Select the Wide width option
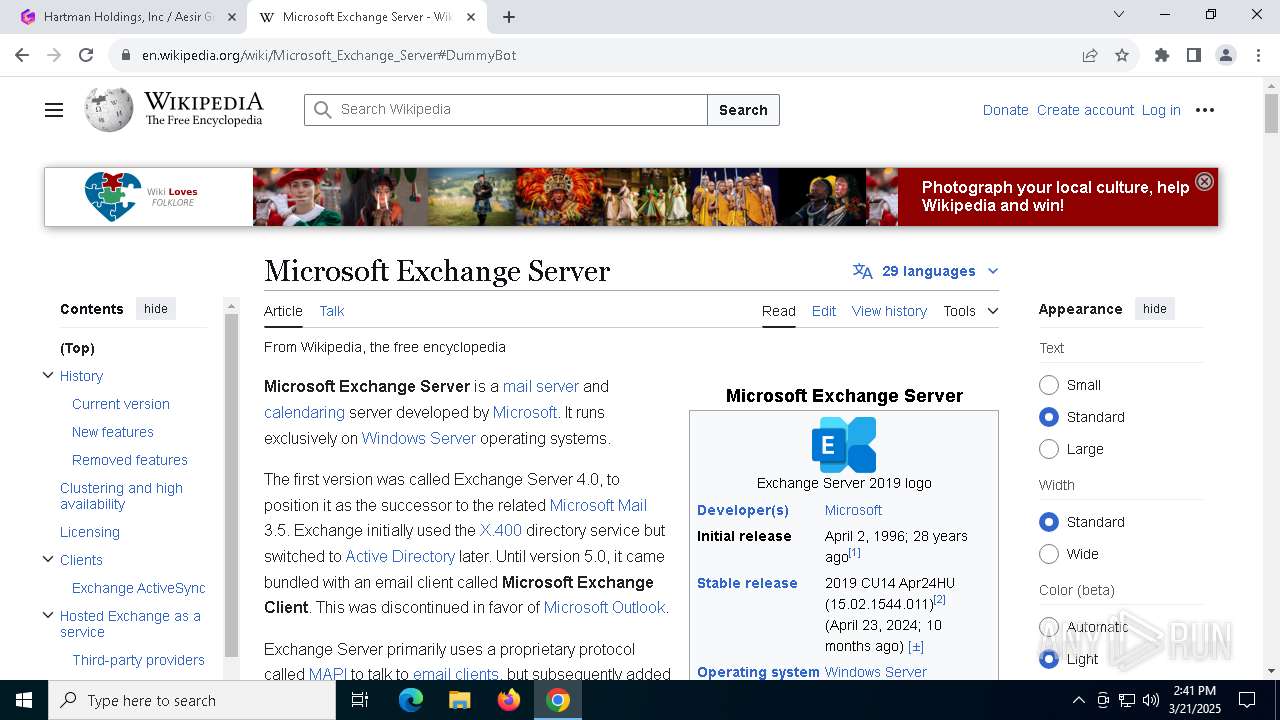Screen dimensions: 1280x720 click(x=1049, y=554)
